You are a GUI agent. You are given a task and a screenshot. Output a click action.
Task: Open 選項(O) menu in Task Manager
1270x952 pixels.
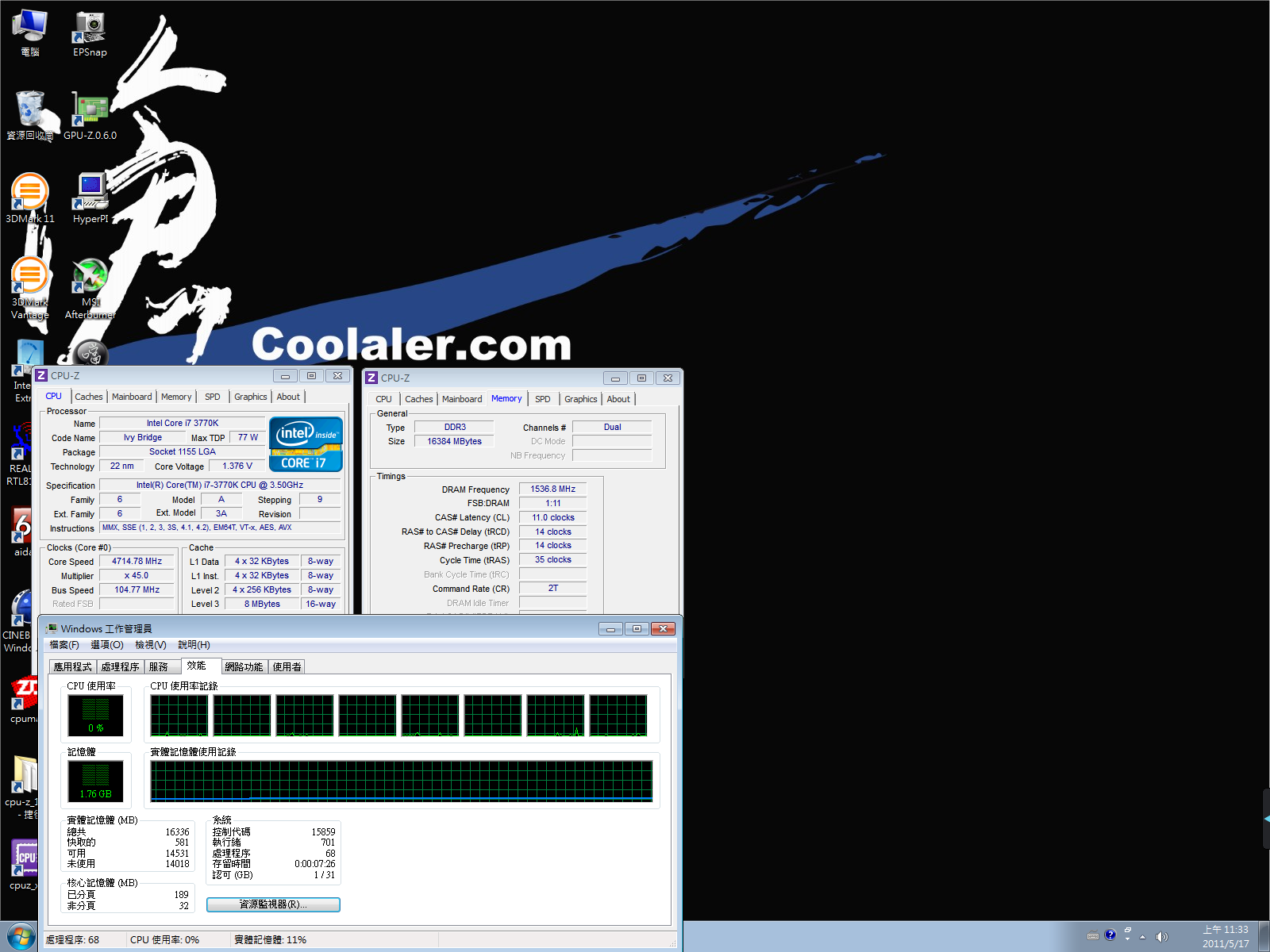click(x=107, y=645)
